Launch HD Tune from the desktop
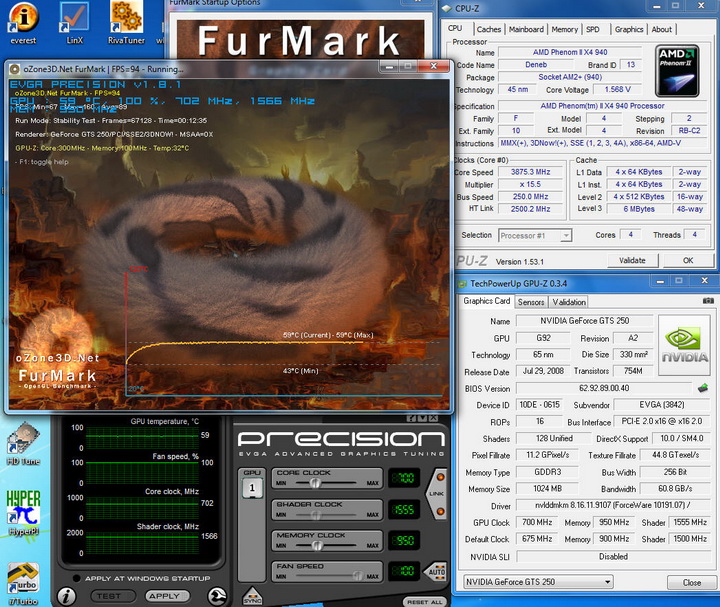 click(23, 444)
